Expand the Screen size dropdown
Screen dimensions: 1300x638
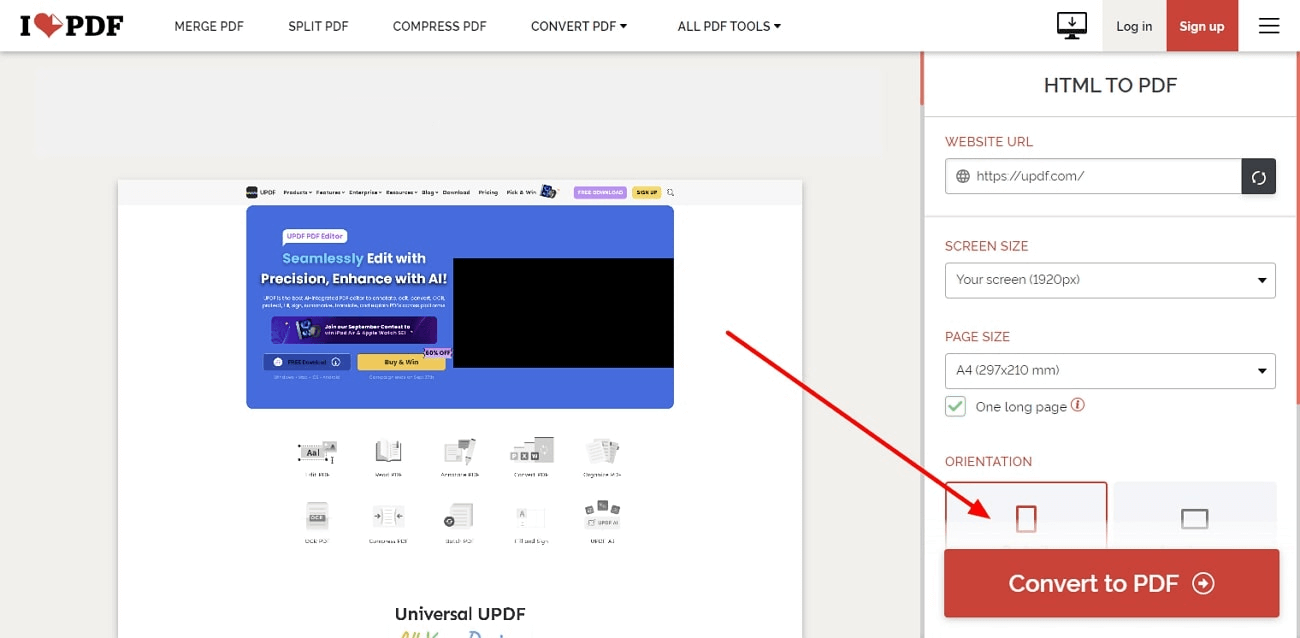click(x=1110, y=280)
